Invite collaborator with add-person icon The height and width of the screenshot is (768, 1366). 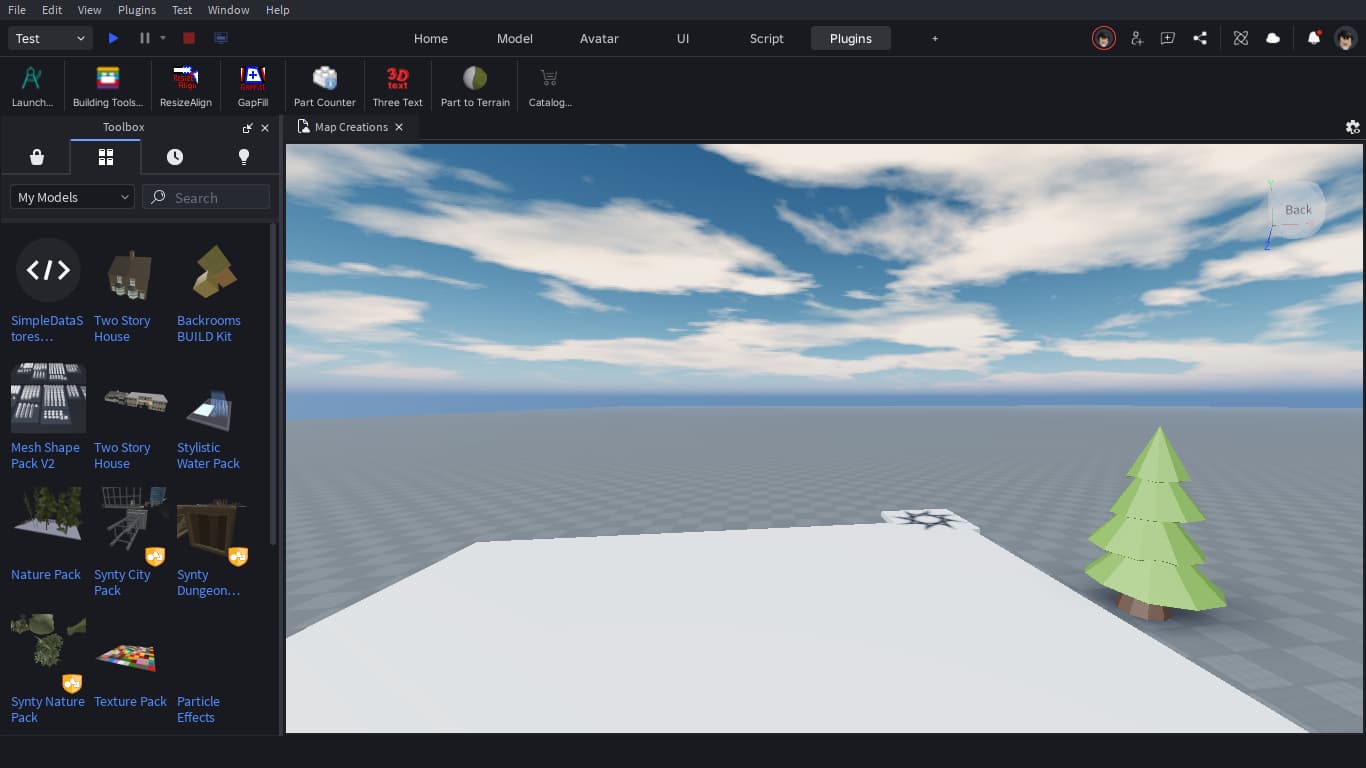click(1136, 38)
